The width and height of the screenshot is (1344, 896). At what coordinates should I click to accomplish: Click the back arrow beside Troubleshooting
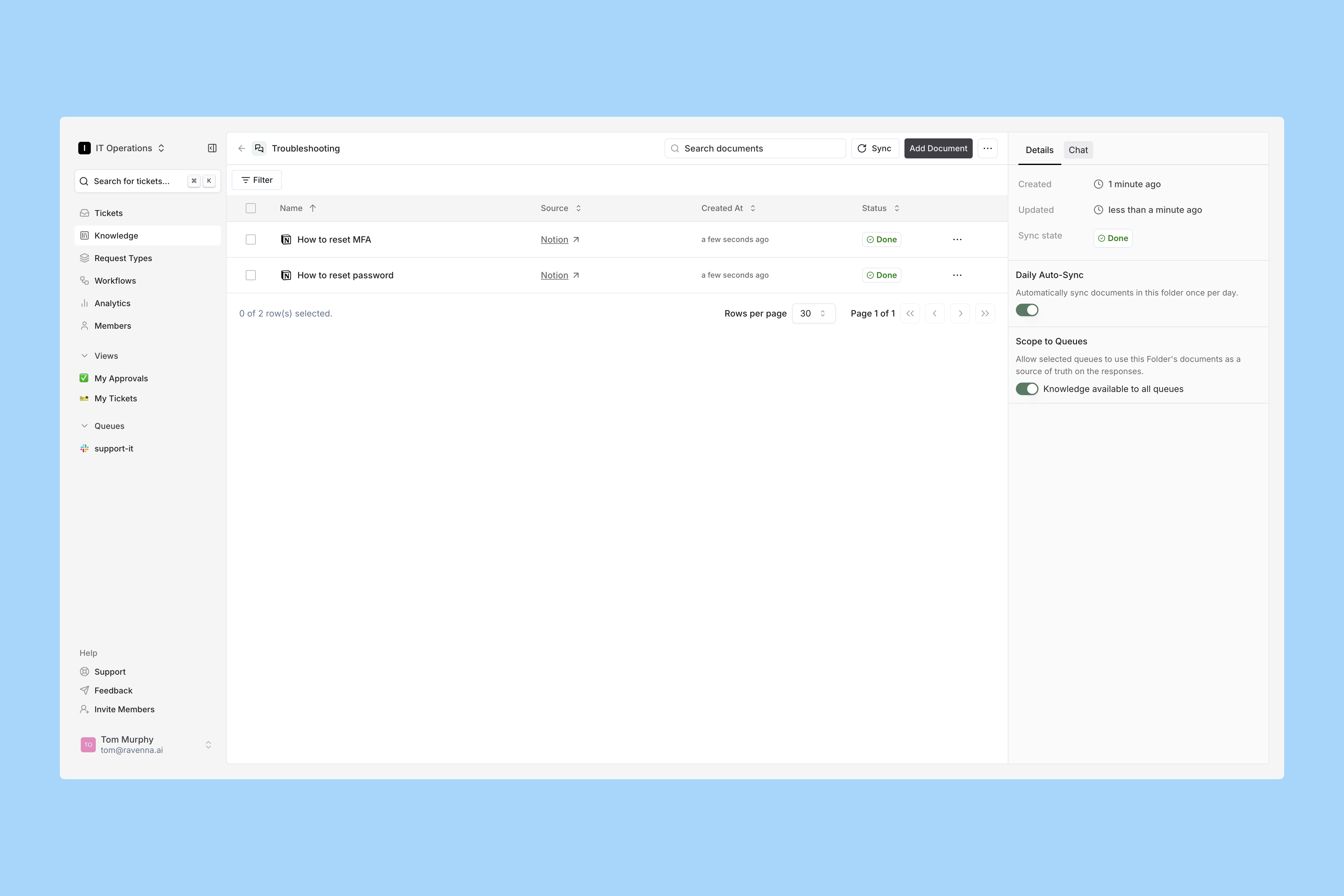click(242, 149)
